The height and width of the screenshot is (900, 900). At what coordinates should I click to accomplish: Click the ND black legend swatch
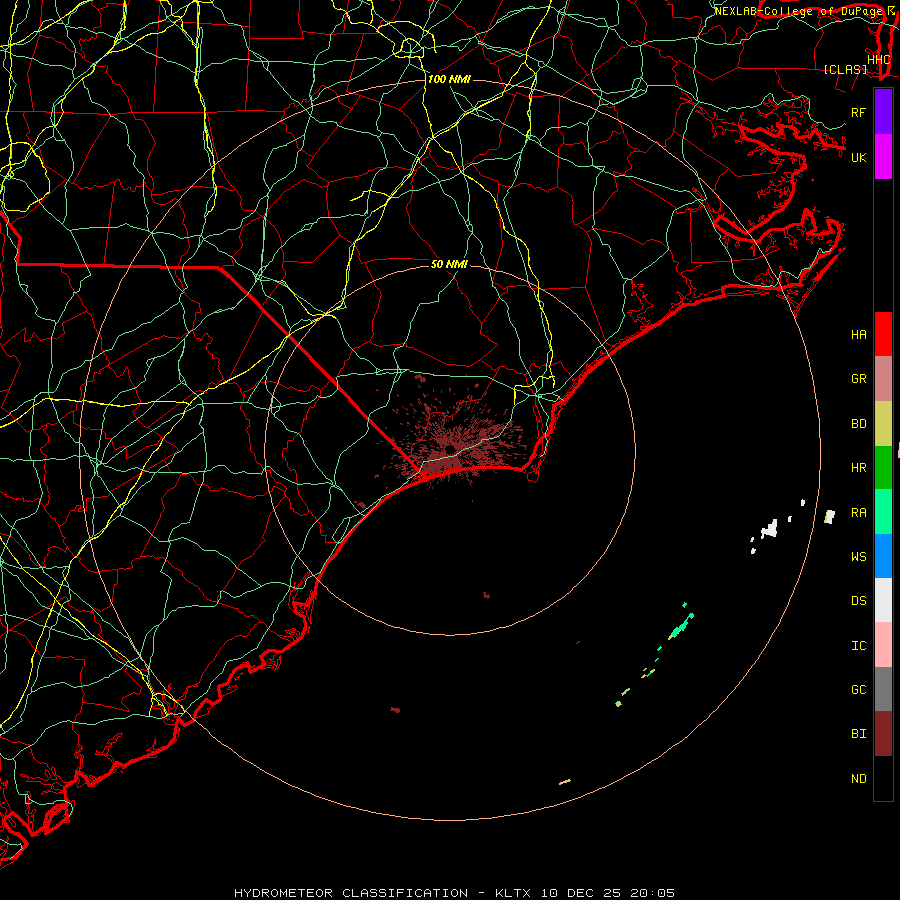(x=883, y=778)
